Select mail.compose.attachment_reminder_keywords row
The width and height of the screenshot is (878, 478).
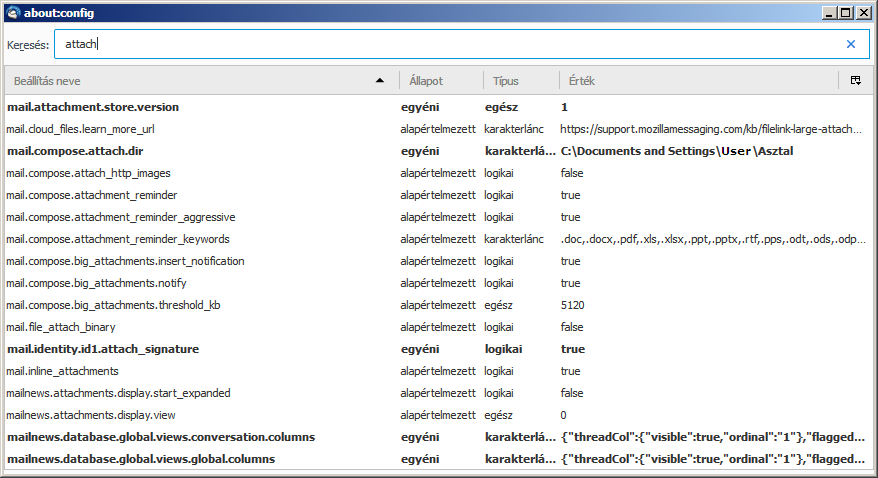[x=438, y=239]
